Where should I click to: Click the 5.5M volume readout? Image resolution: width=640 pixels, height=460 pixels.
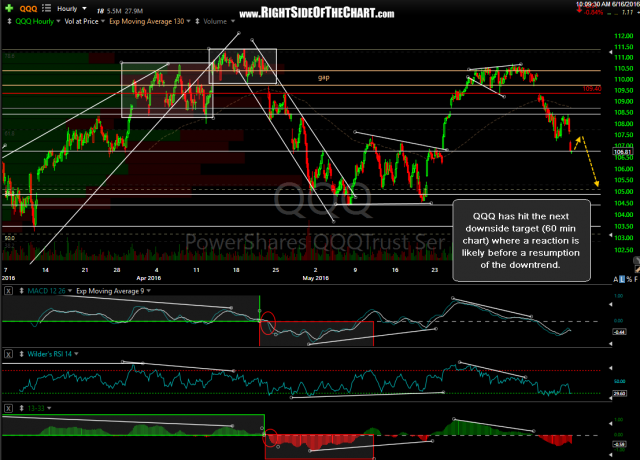coord(114,11)
